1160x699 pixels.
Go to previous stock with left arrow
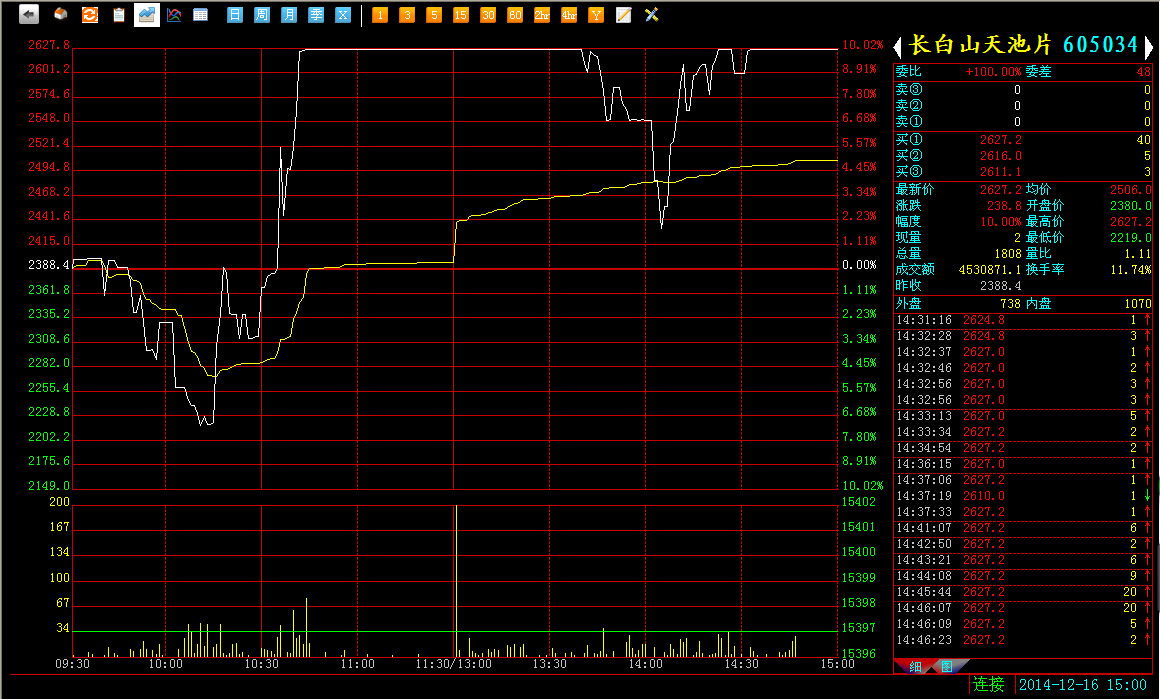(x=898, y=47)
